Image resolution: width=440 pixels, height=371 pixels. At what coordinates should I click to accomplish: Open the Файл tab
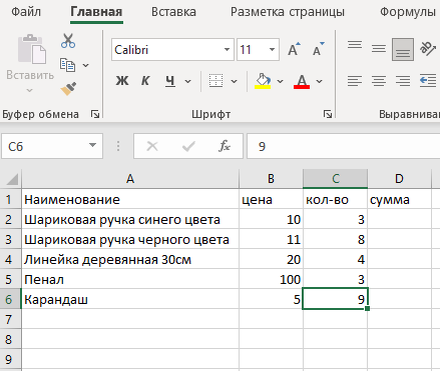pos(26,12)
